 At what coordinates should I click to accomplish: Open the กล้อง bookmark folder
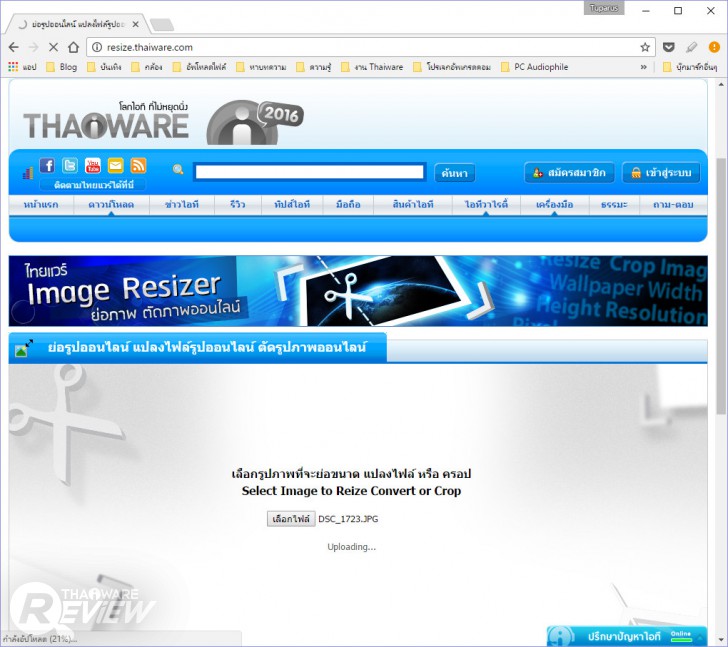(x=147, y=67)
